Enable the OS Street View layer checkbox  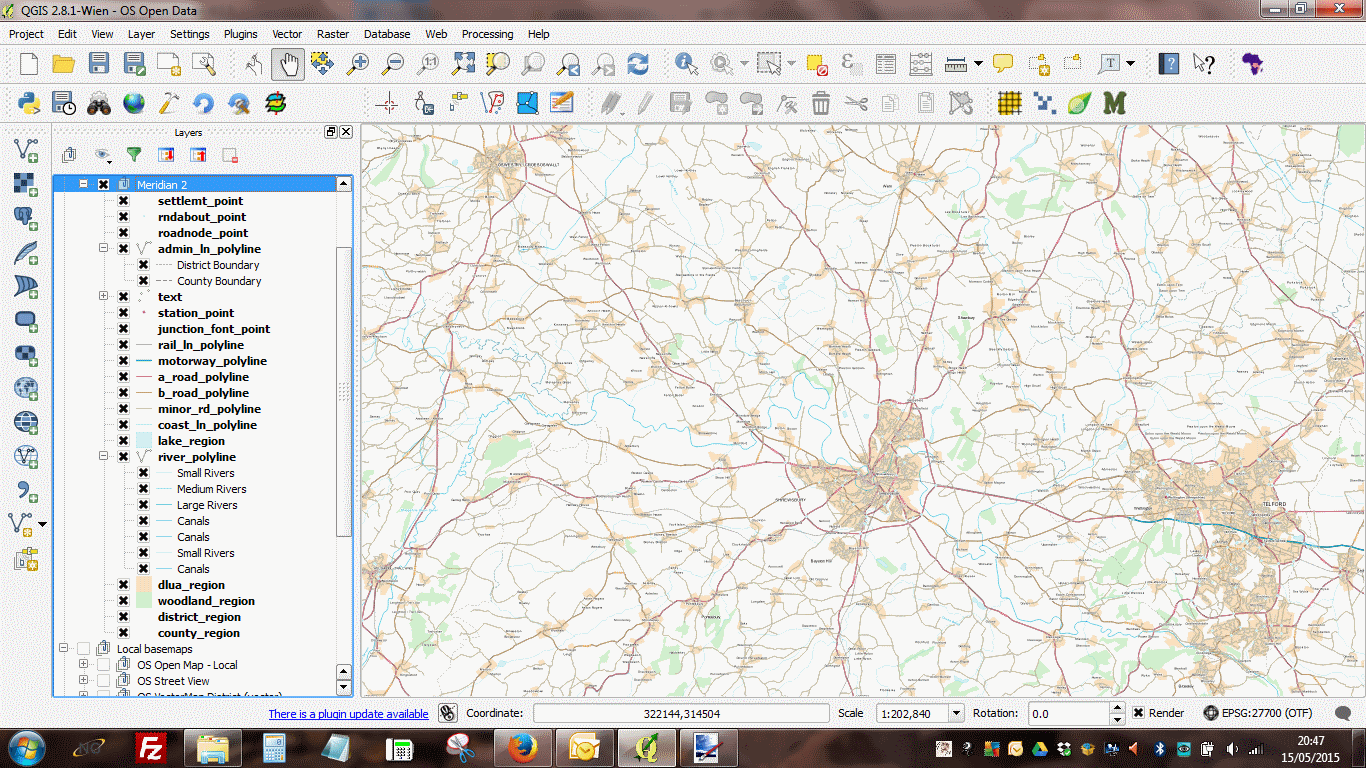coord(103,681)
